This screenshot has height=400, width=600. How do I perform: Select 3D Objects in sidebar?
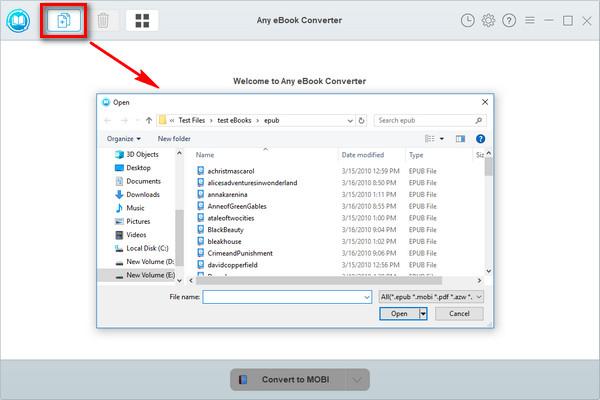coord(137,154)
